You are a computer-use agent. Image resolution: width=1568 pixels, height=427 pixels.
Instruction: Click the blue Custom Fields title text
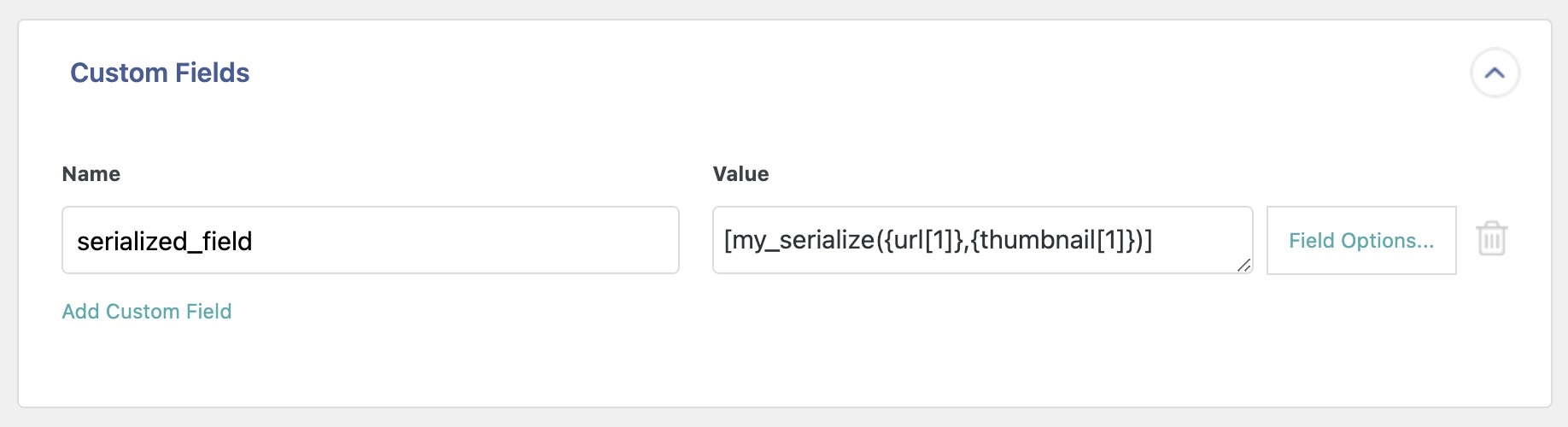[x=160, y=73]
